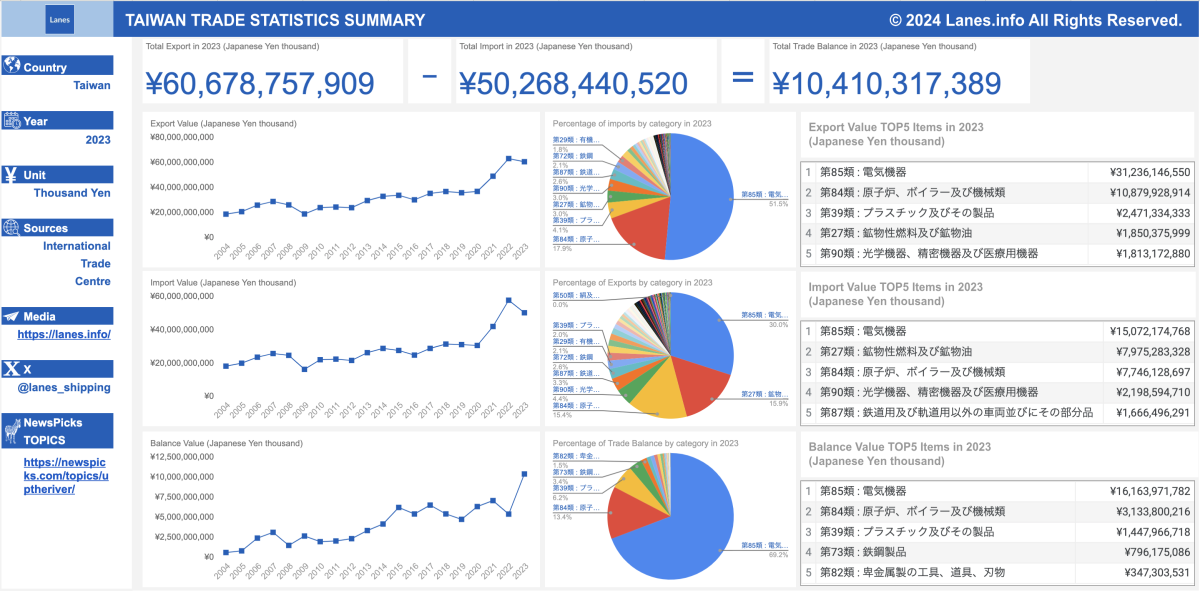This screenshot has width=1200, height=591.
Task: Click the X social media logo icon
Action: pyautogui.click(x=12, y=369)
